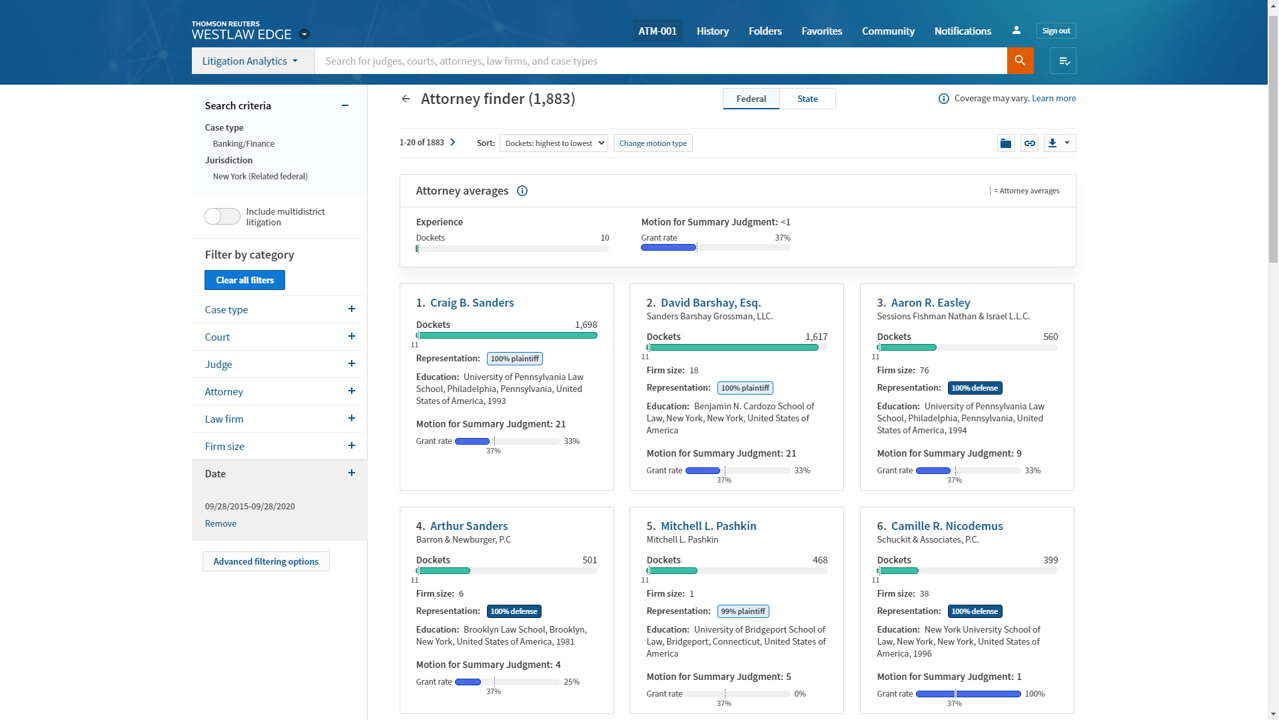Click the Westlaw Edge logo
1279x720 pixels.
[x=242, y=31]
